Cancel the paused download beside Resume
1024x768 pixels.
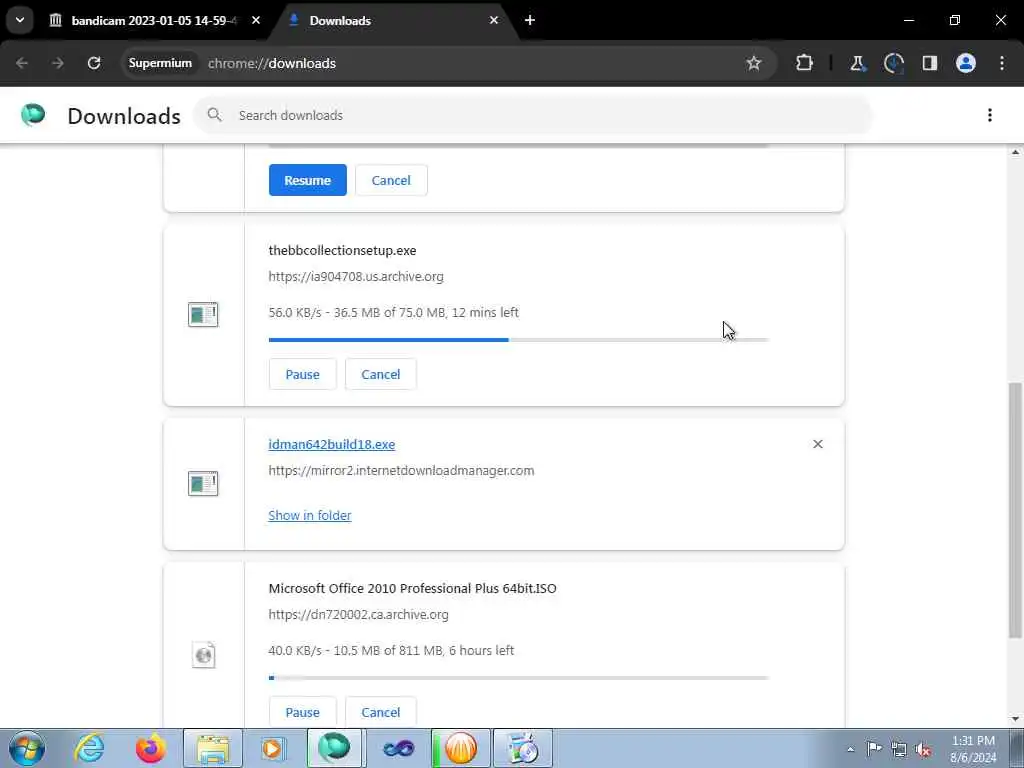coord(391,180)
